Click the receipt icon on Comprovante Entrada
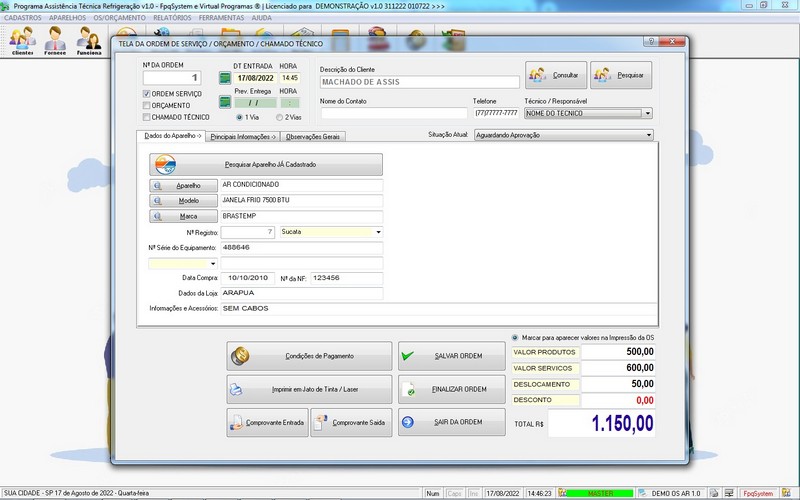The height and width of the screenshot is (500, 800). click(237, 422)
